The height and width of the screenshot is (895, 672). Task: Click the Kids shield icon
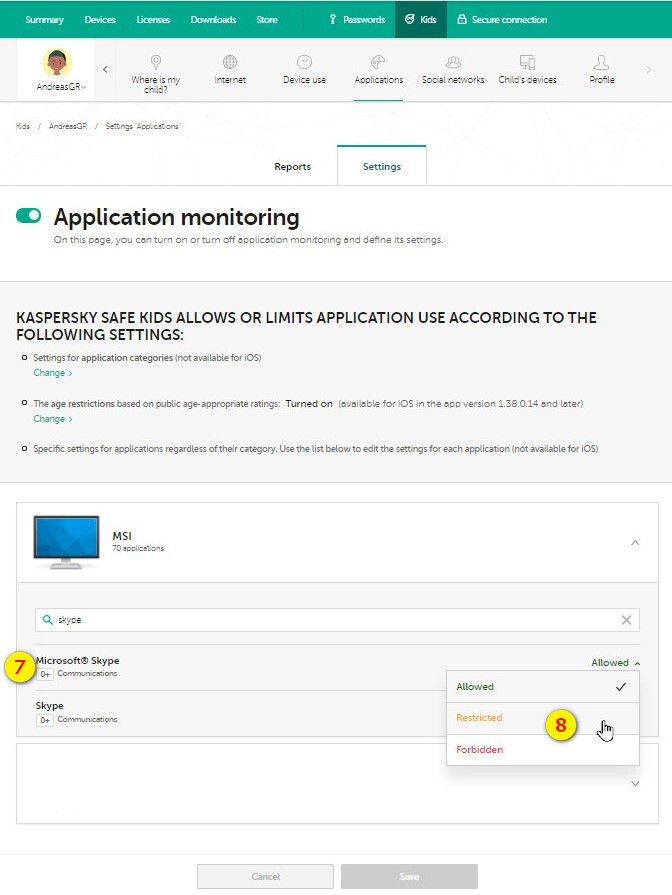coord(409,19)
